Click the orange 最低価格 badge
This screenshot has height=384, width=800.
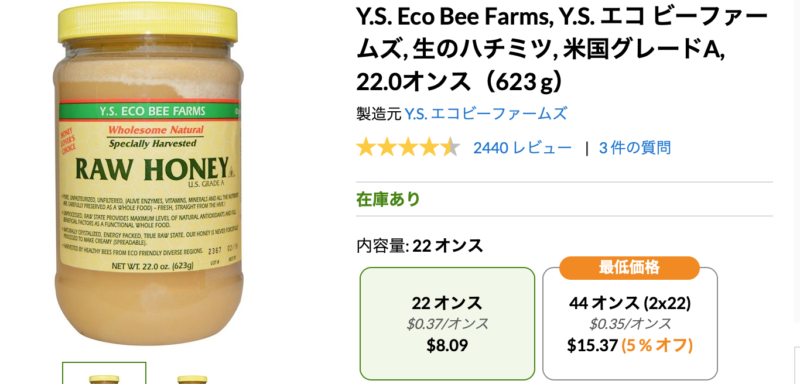629,268
